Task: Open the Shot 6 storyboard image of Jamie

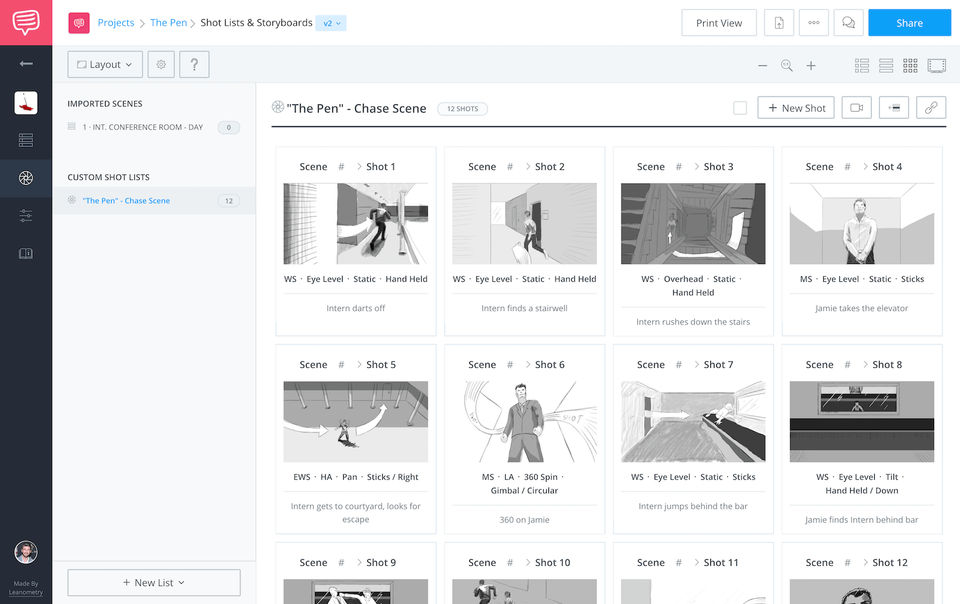Action: (524, 422)
